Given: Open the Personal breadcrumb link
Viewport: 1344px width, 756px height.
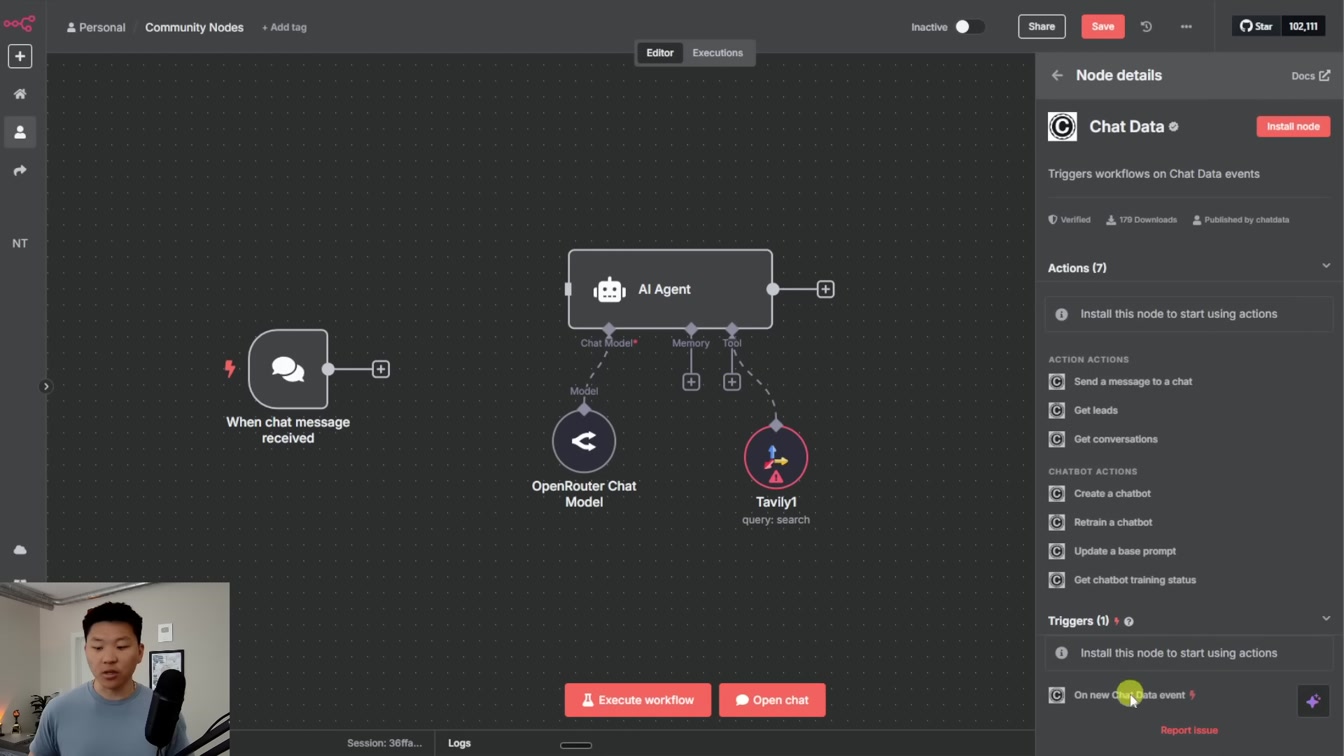Looking at the screenshot, I should [96, 27].
